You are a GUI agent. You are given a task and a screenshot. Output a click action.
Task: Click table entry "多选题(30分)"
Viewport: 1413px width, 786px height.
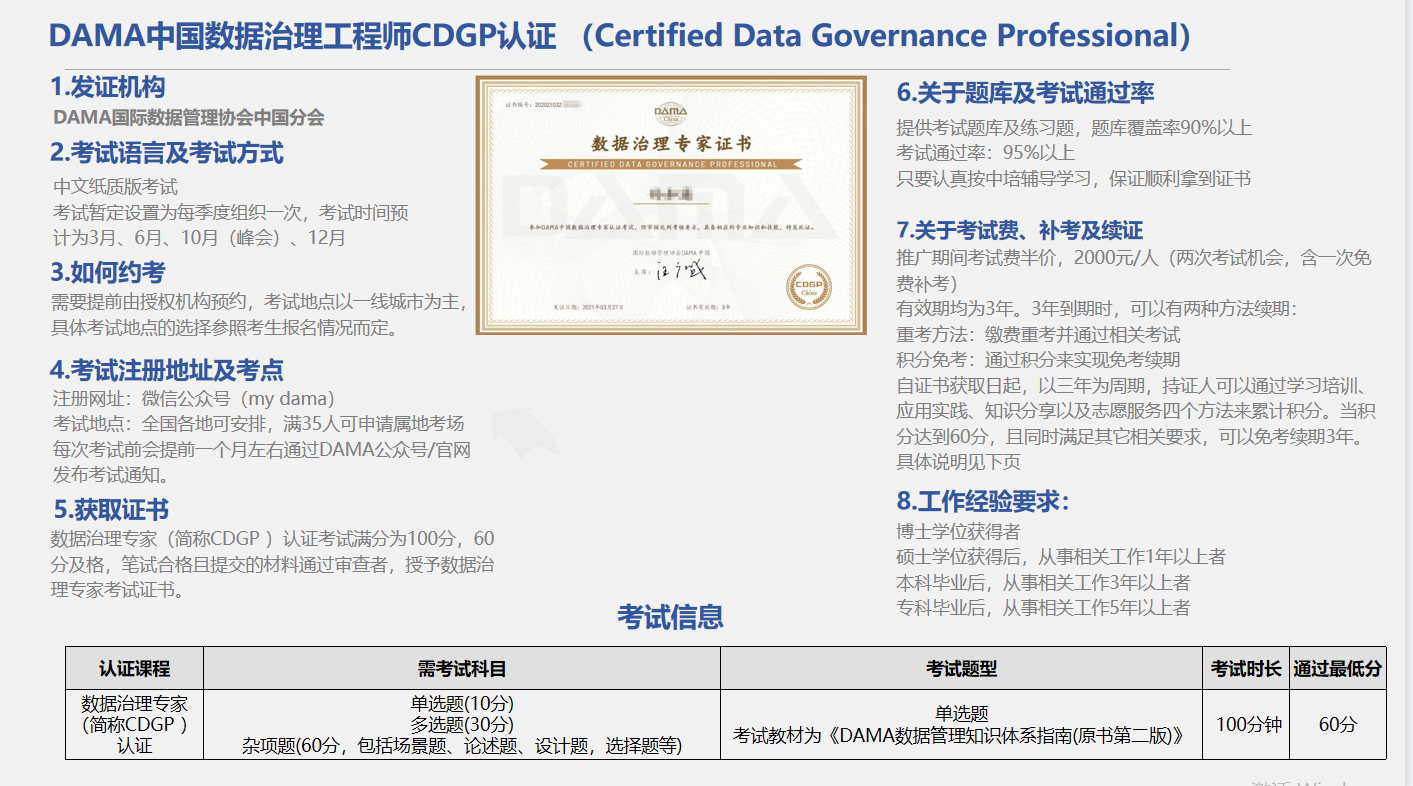point(462,724)
